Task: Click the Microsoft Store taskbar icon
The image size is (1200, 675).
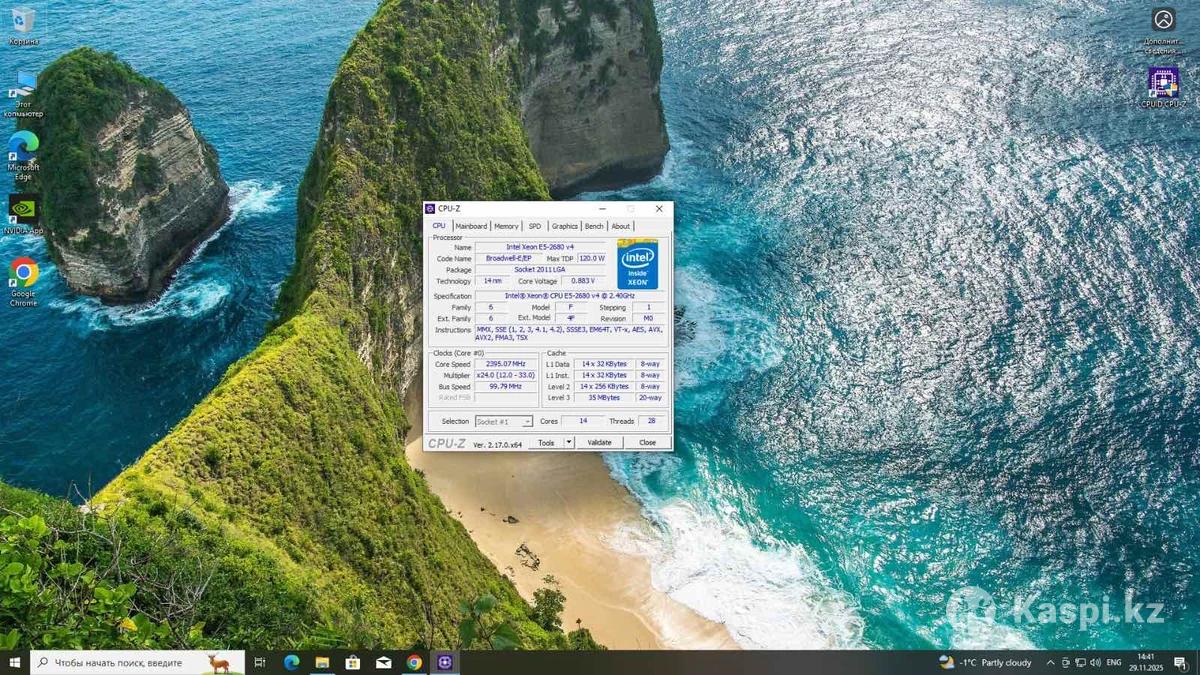Action: 353,663
